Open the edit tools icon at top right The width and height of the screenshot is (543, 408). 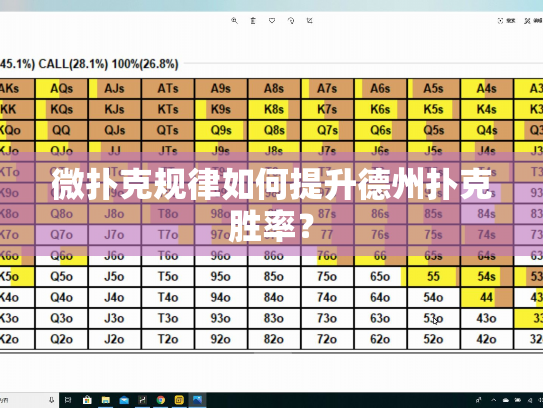point(527,21)
